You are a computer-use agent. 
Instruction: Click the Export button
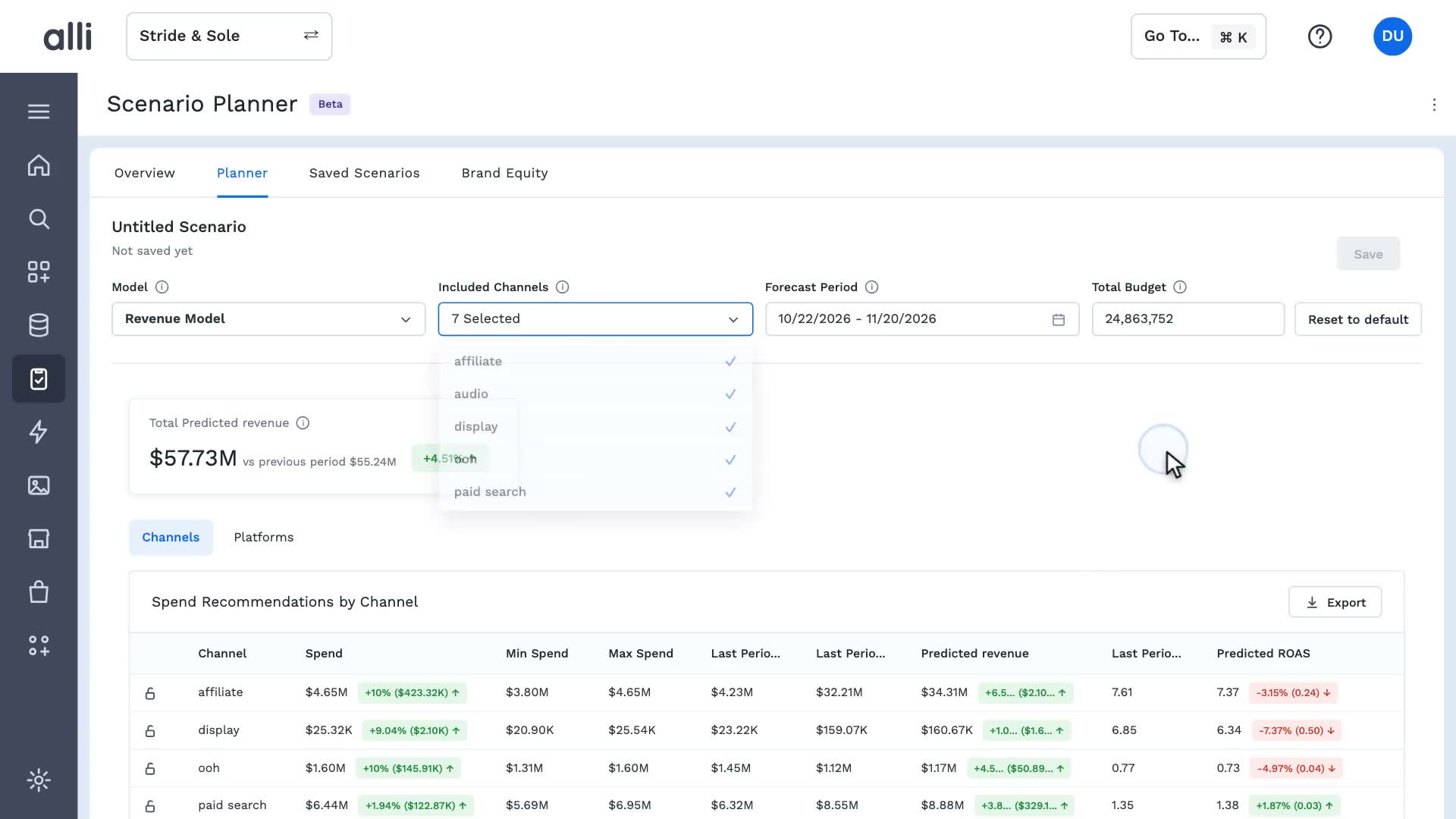tap(1335, 602)
